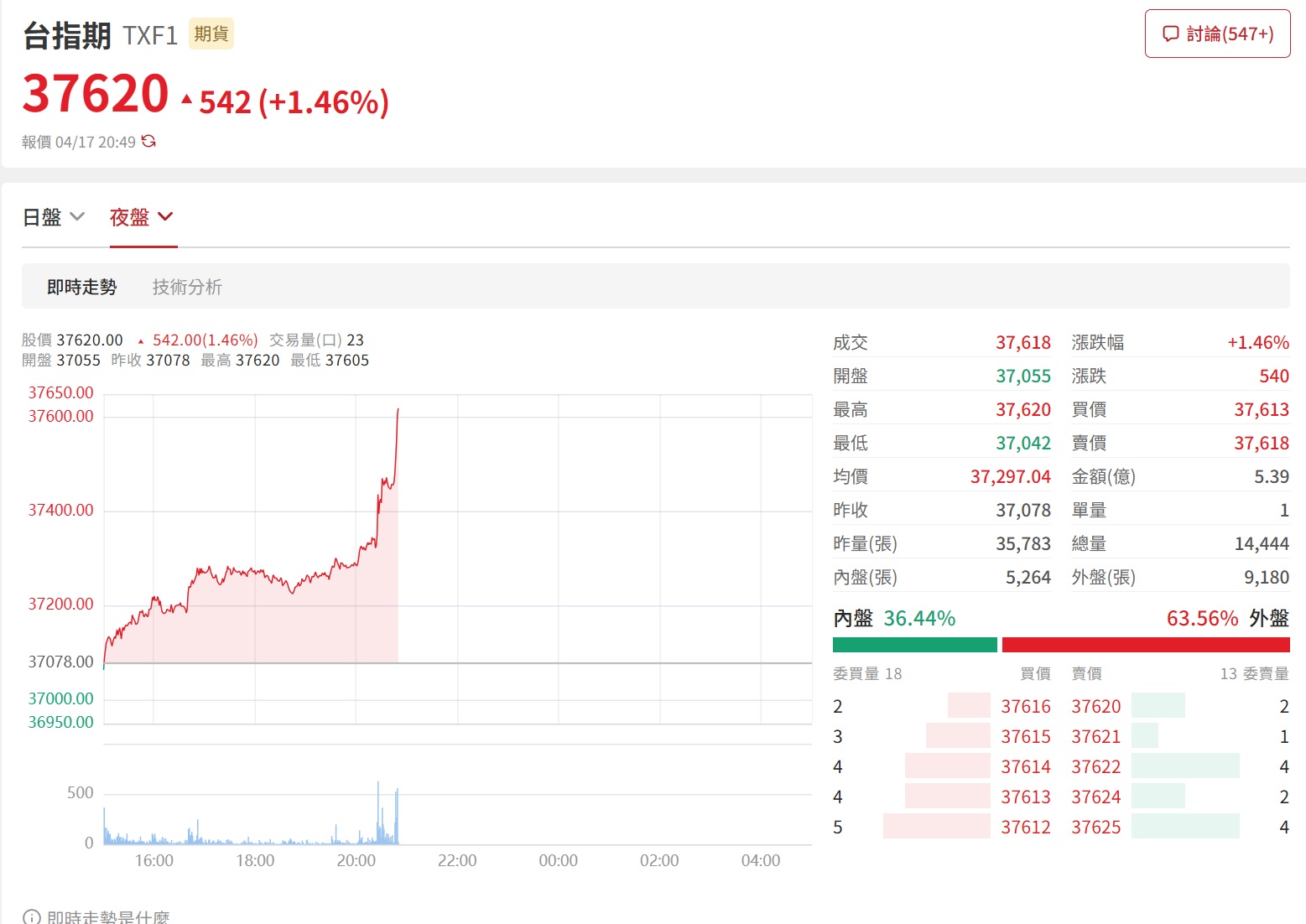1306x924 pixels.
Task: Click bid price 37616 in order book
Action: pos(1025,706)
